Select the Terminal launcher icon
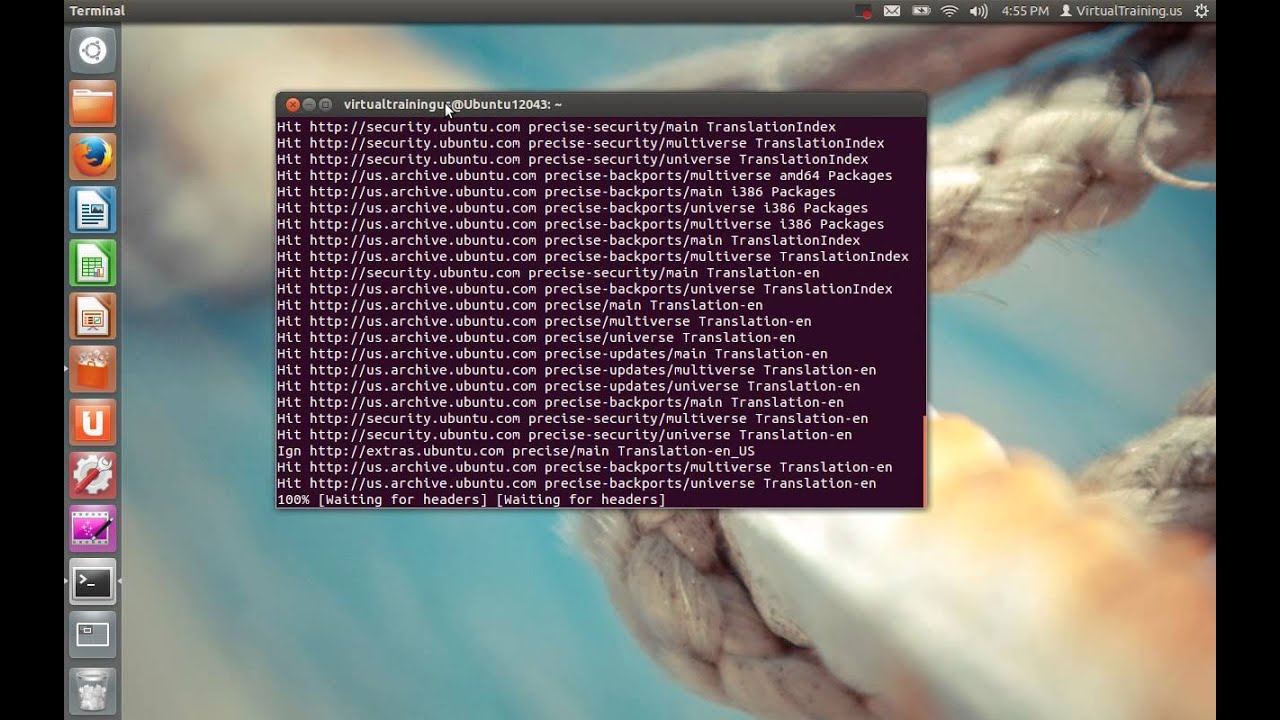The width and height of the screenshot is (1280, 720). pyautogui.click(x=93, y=582)
